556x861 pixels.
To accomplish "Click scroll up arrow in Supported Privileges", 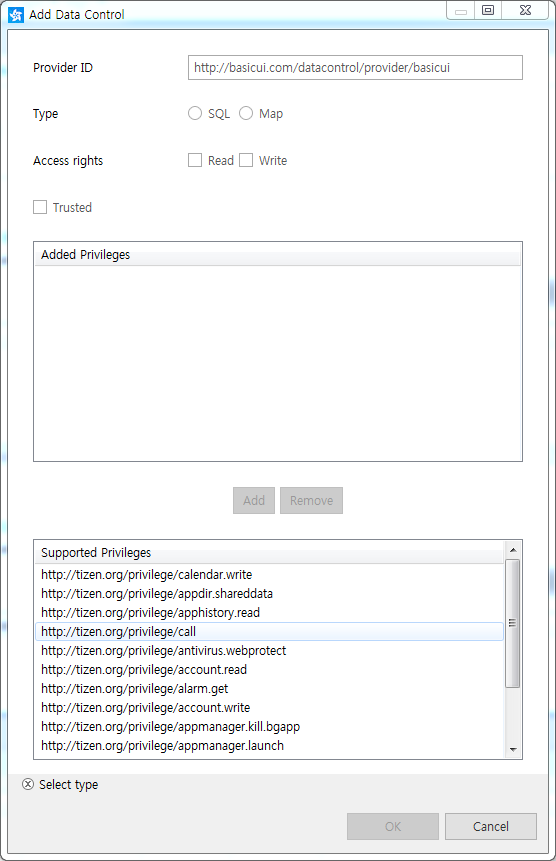I will [513, 550].
